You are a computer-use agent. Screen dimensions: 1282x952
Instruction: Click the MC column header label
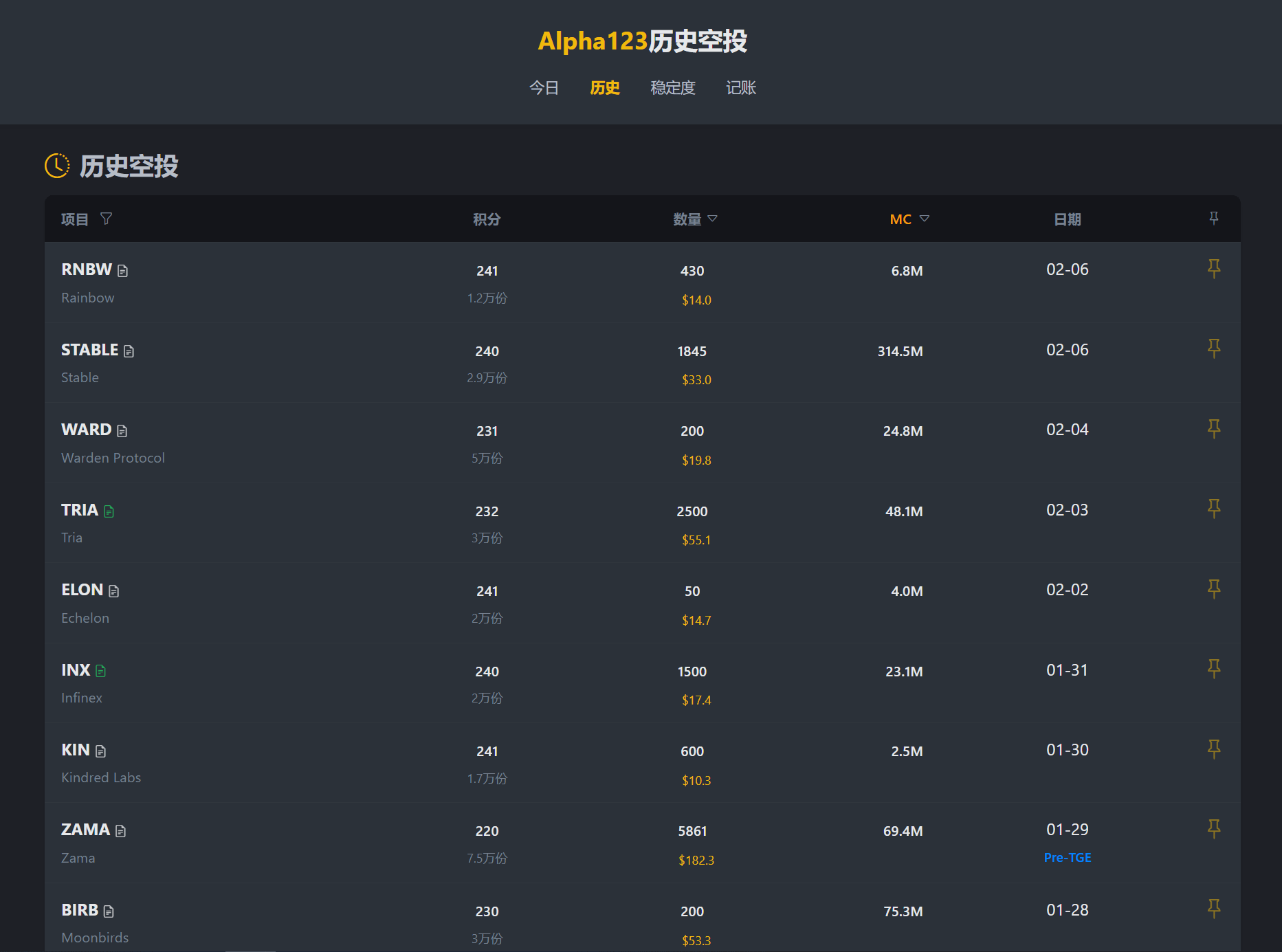[900, 219]
